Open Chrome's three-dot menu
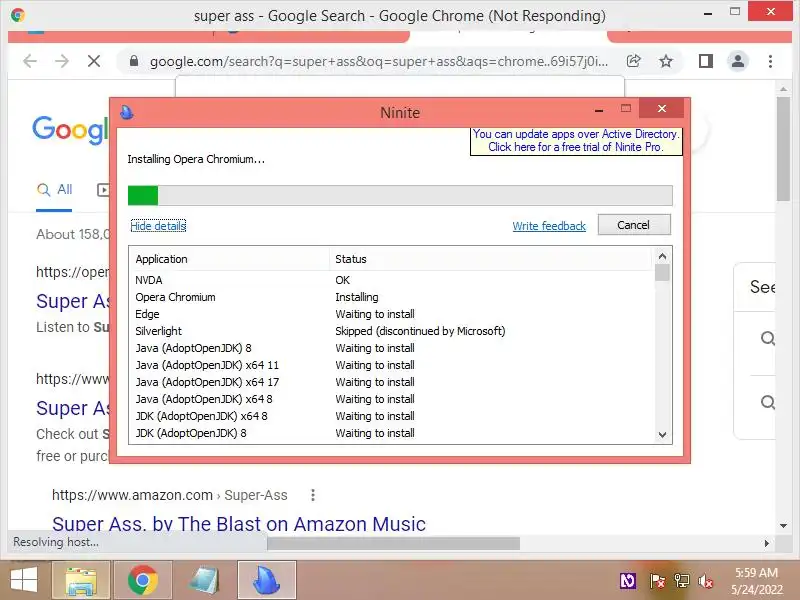Viewport: 800px width, 600px height. 770,62
